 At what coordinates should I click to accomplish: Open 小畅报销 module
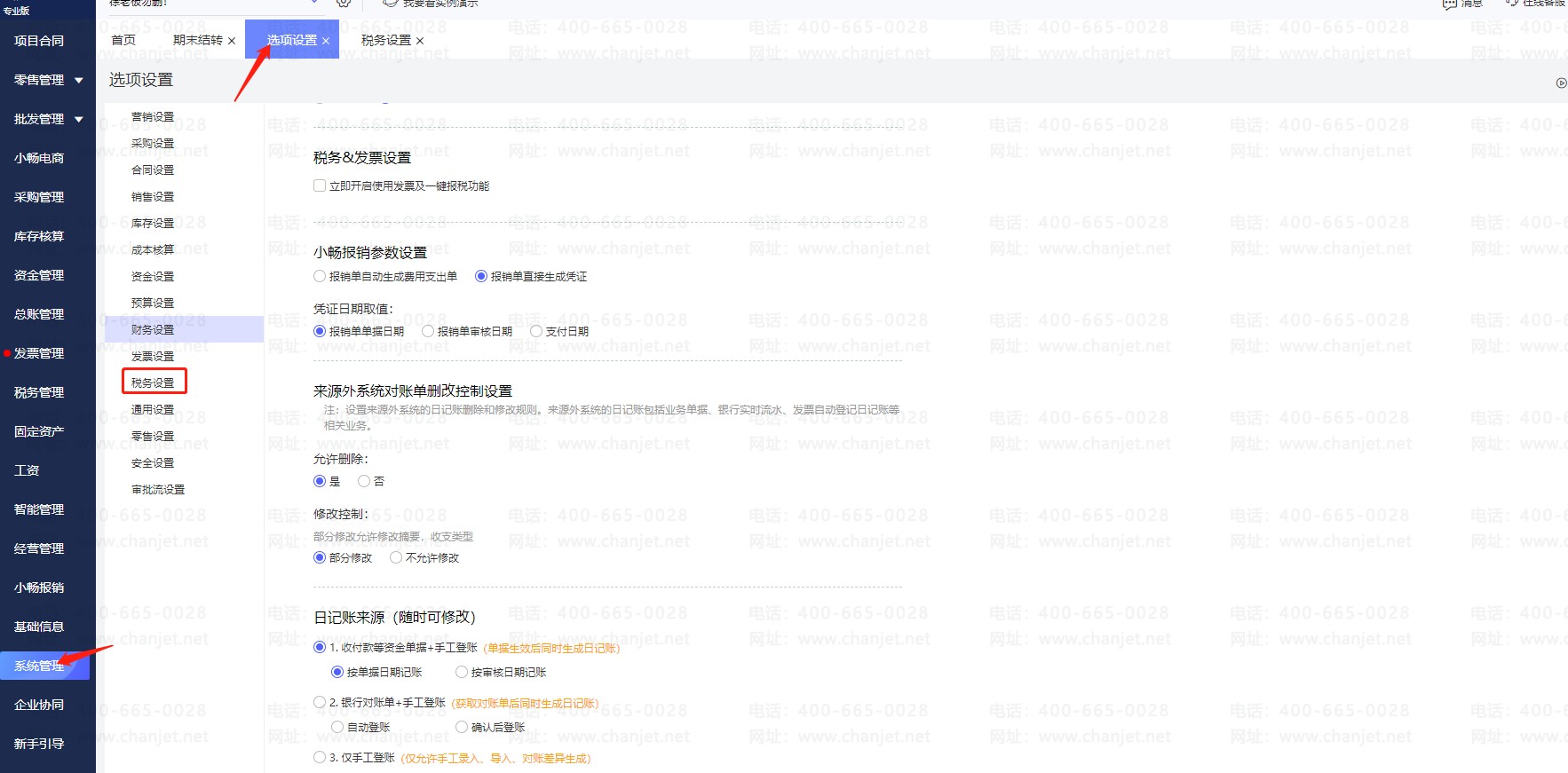39,588
